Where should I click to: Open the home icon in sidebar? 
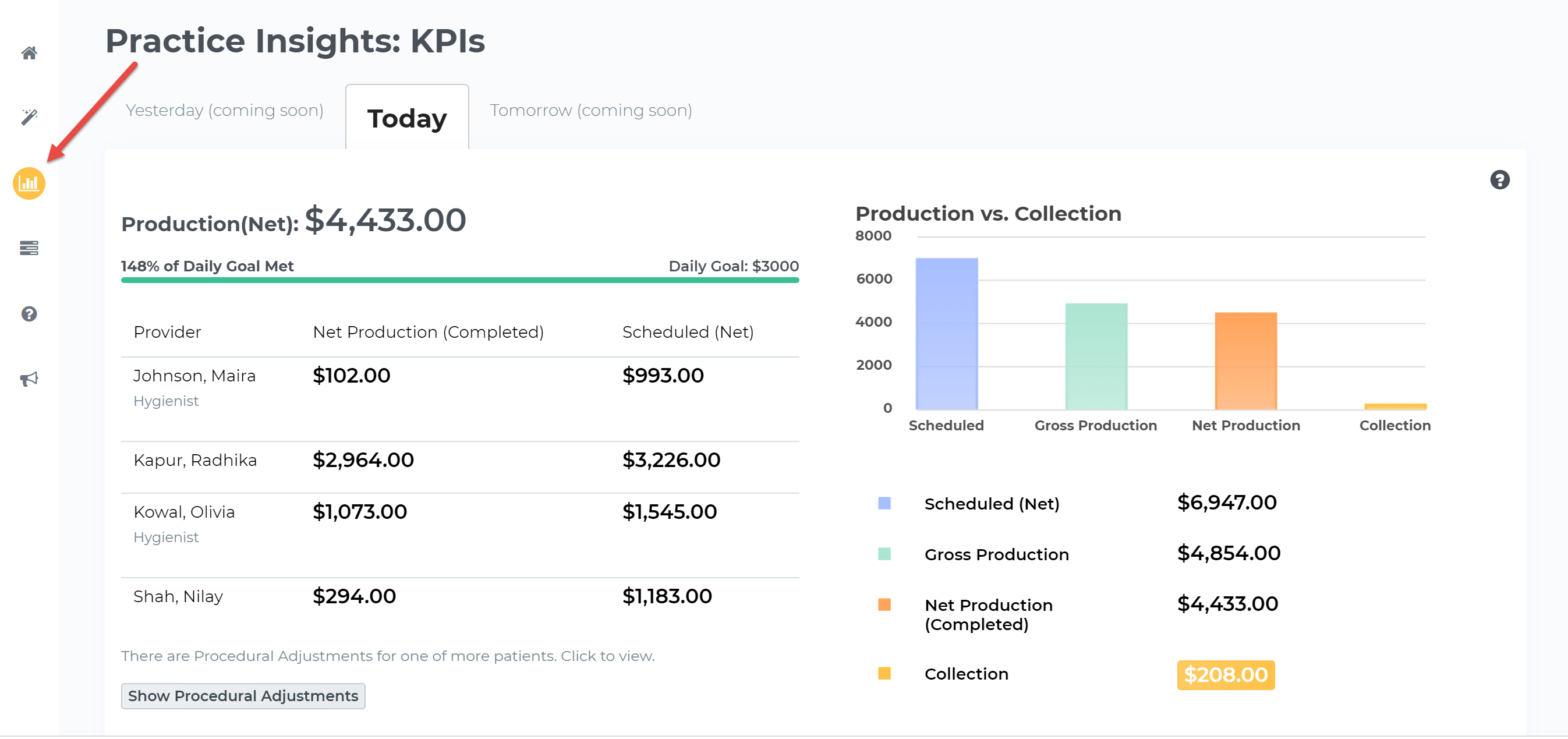pyautogui.click(x=29, y=54)
